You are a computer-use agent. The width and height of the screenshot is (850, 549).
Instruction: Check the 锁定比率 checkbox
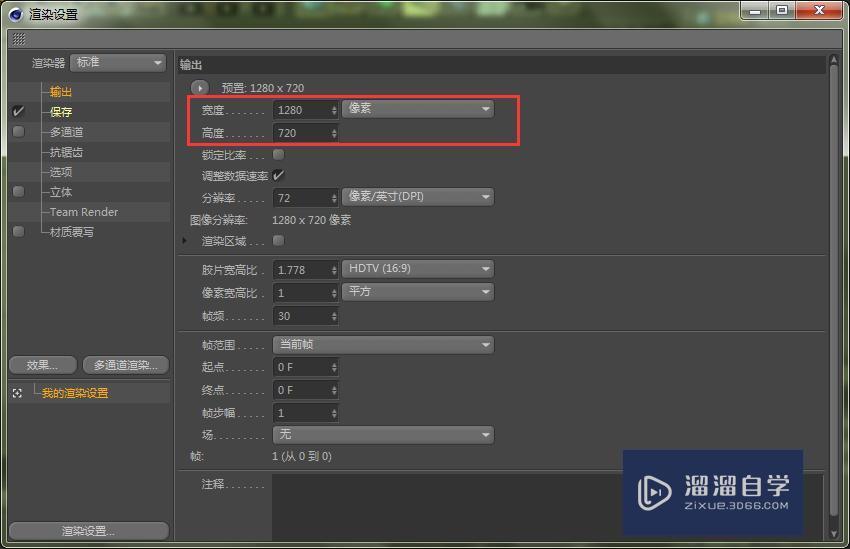click(279, 154)
